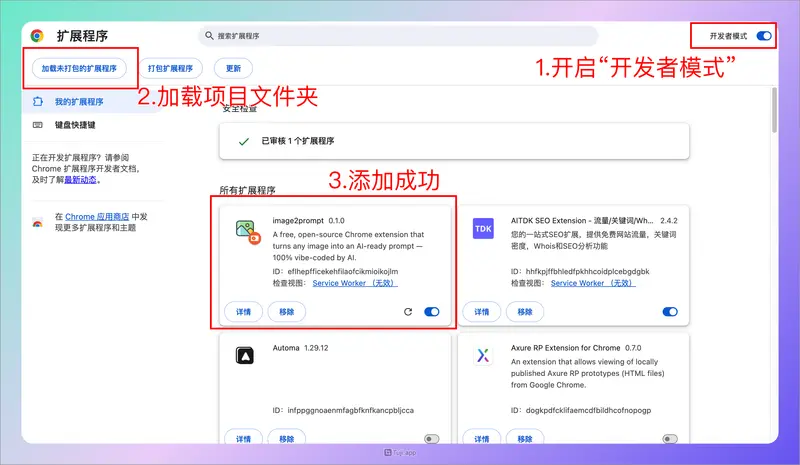Click the Chrome Web Store rainbow icon

pos(37,223)
